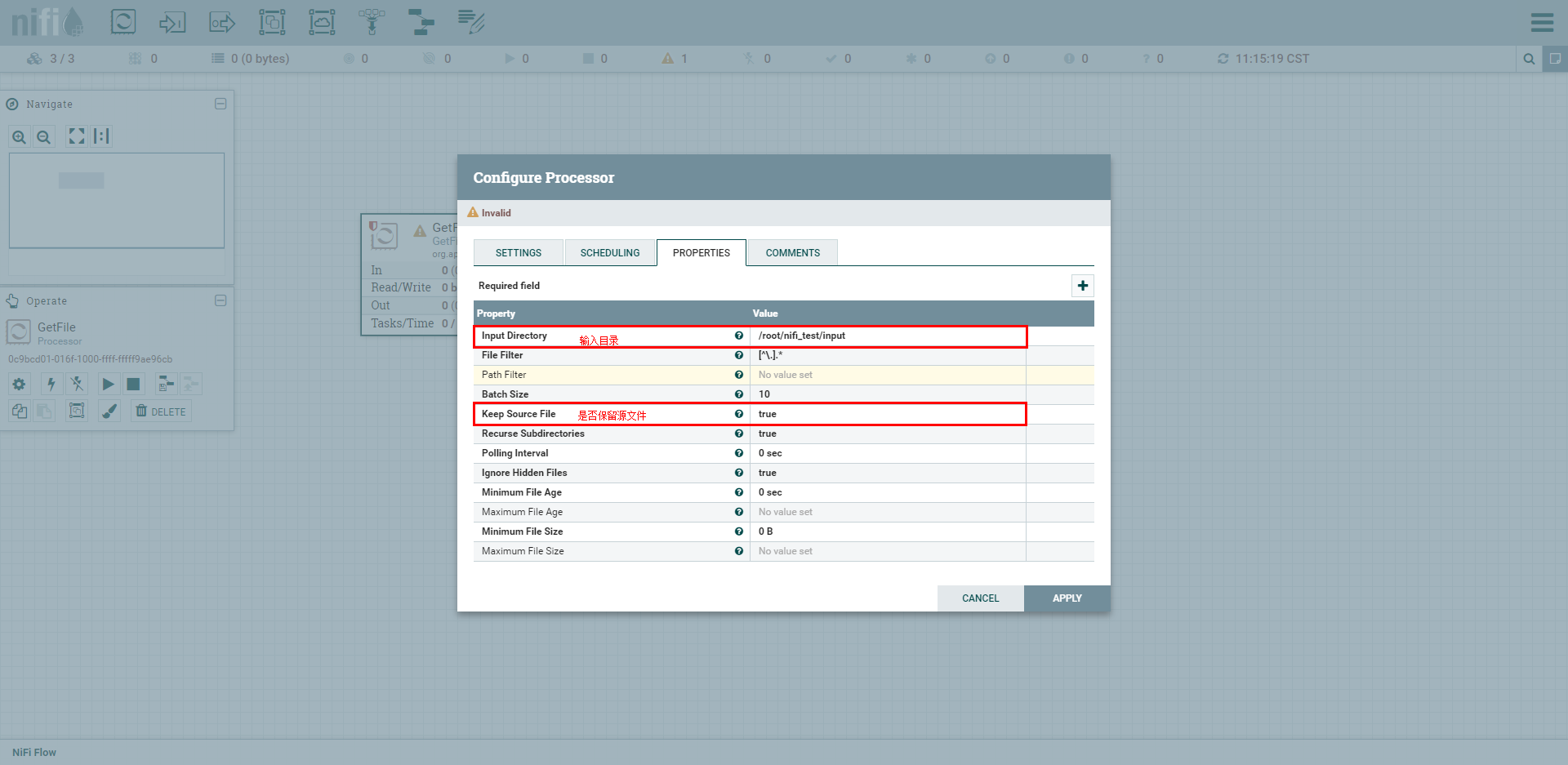Click the birdseye view thumbnail in Navigate
Screen dimensions: 1568x765
[x=117, y=200]
